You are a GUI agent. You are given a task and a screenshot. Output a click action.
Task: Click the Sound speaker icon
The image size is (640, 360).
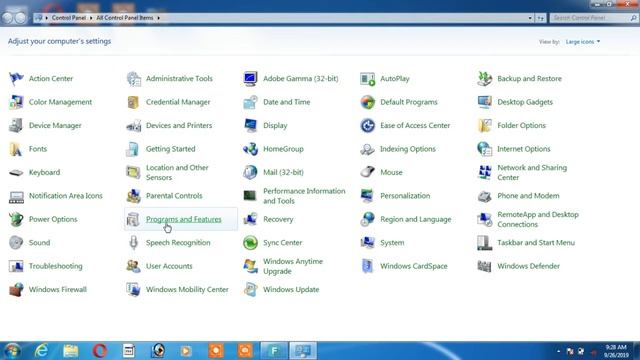point(16,242)
